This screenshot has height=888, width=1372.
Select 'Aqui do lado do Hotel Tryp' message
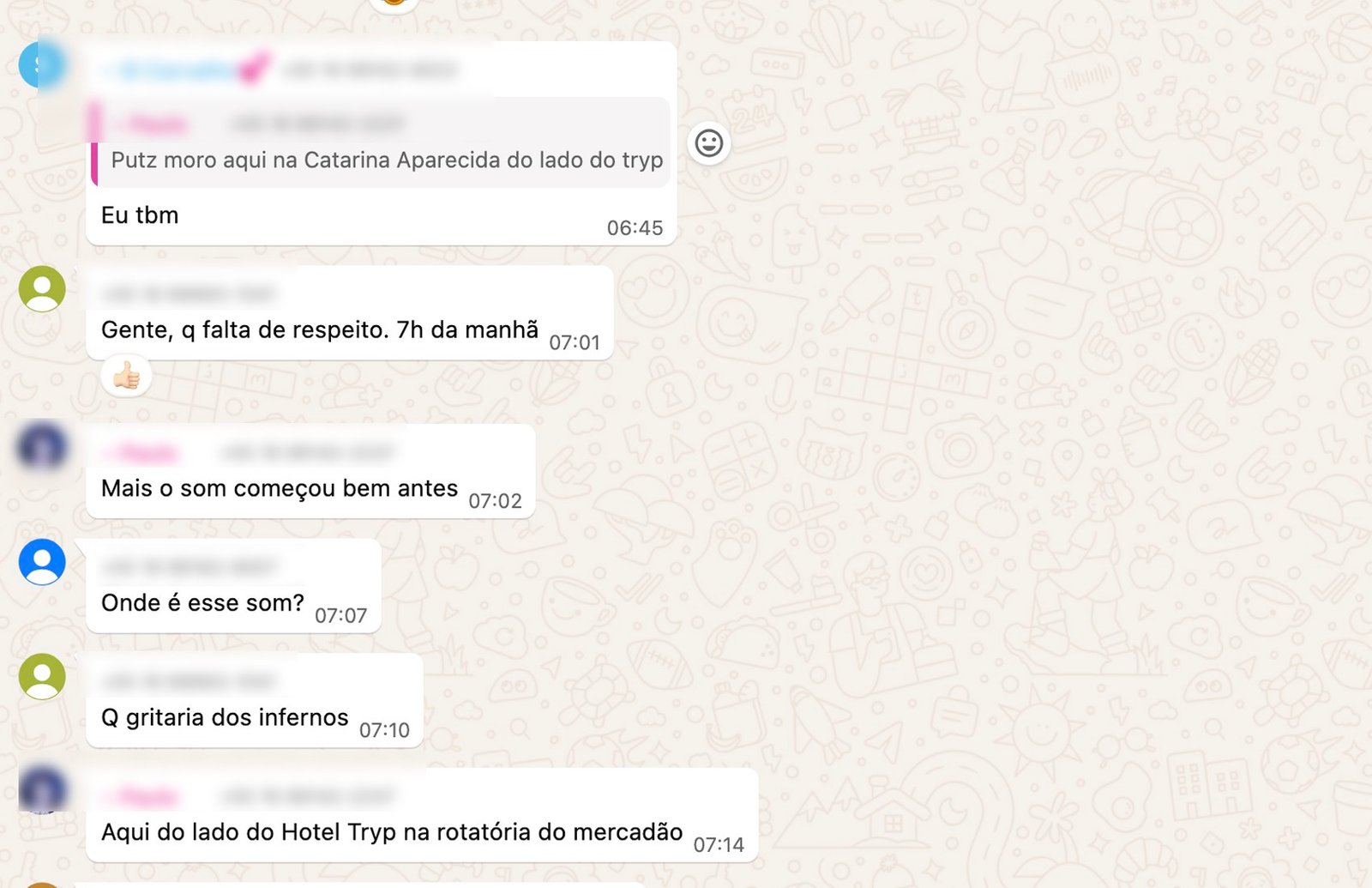click(422, 815)
